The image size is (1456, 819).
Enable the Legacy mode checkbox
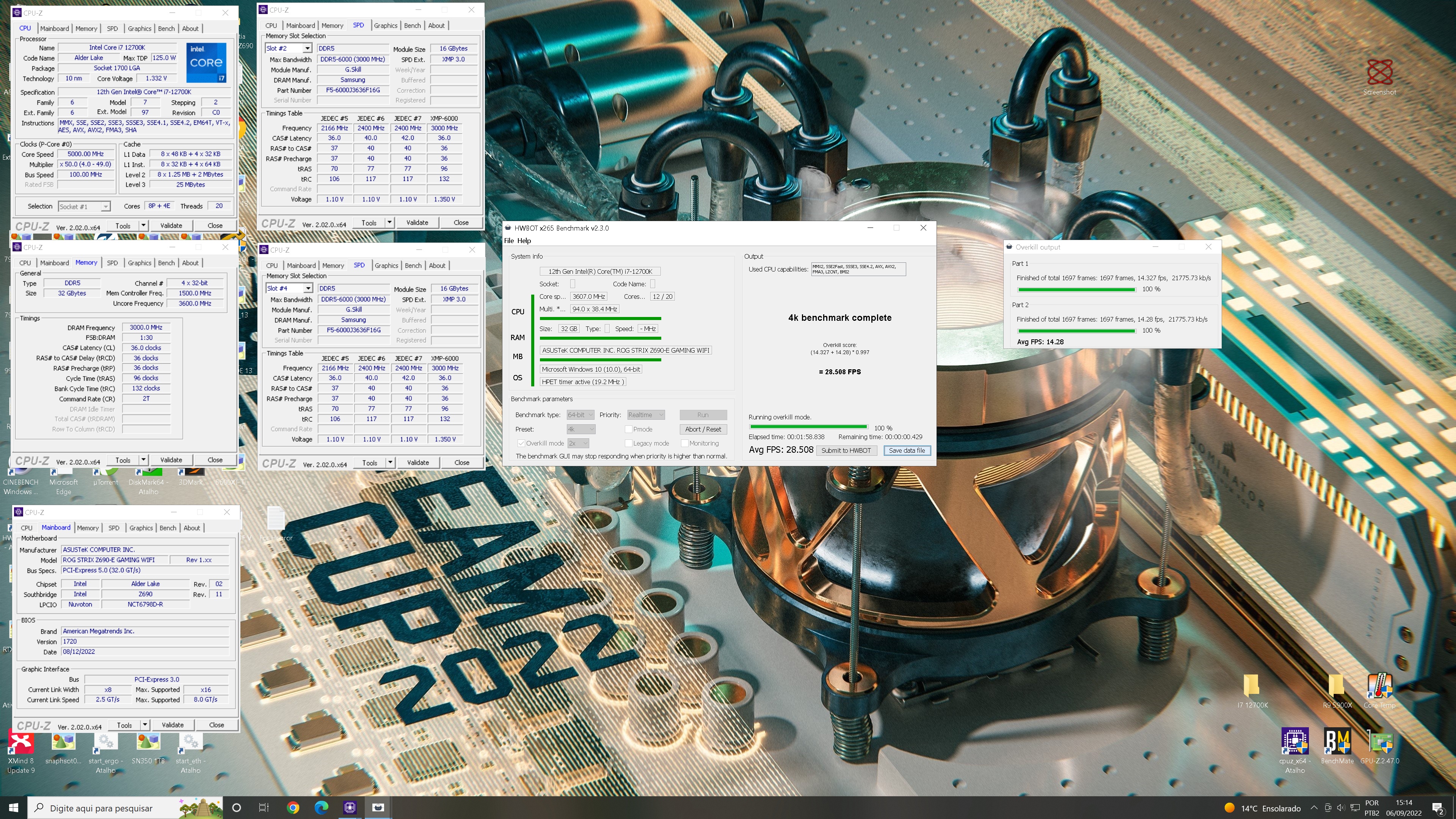click(628, 443)
